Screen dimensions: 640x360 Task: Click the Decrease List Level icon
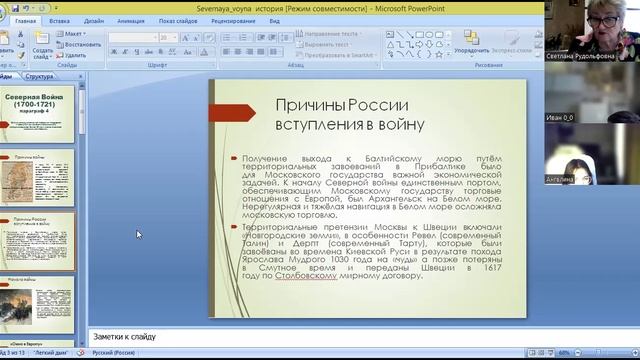pos(261,38)
